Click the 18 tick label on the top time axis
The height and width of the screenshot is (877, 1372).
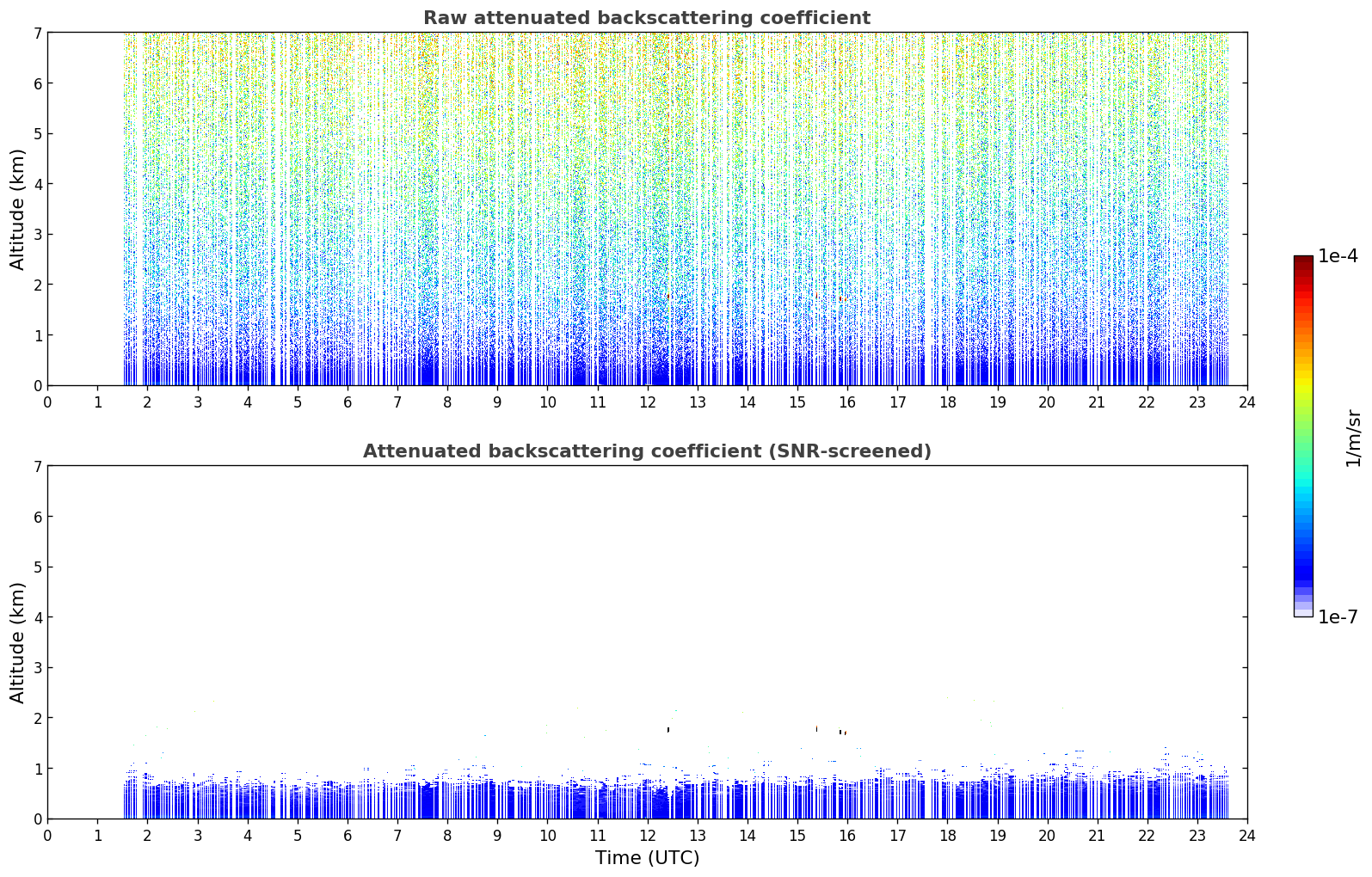tap(947, 402)
